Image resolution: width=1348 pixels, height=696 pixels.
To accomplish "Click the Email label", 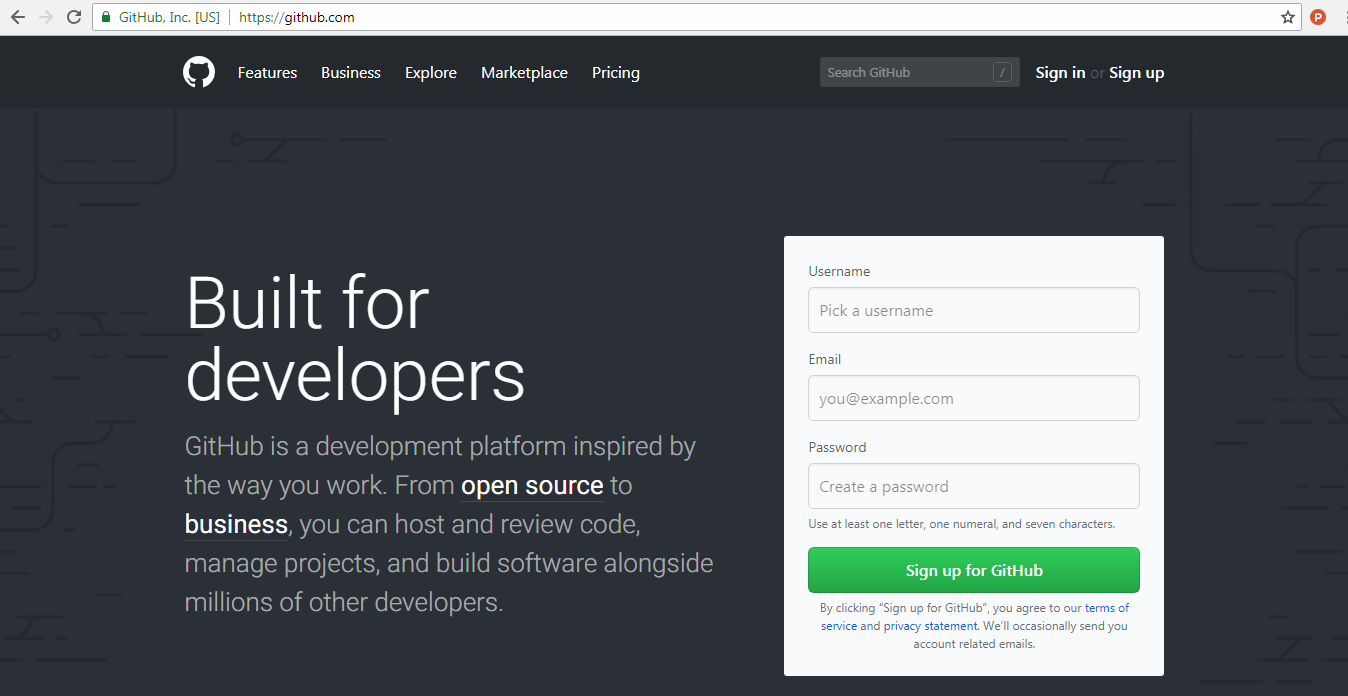I will (825, 359).
